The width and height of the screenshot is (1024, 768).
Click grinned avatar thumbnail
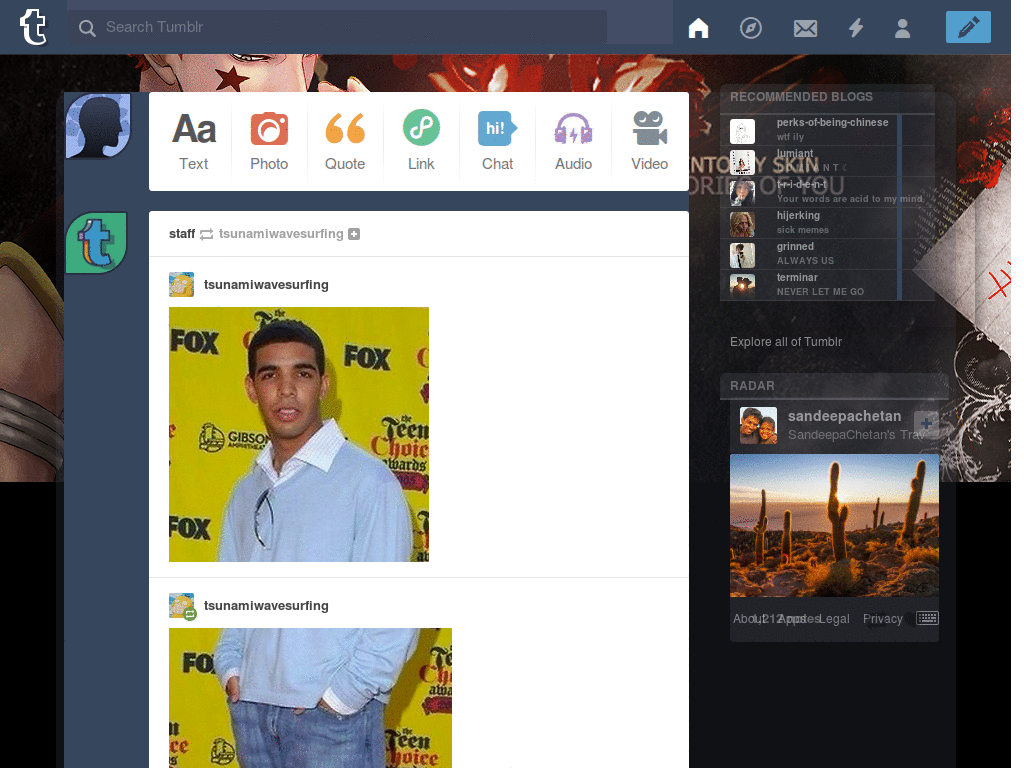click(742, 255)
